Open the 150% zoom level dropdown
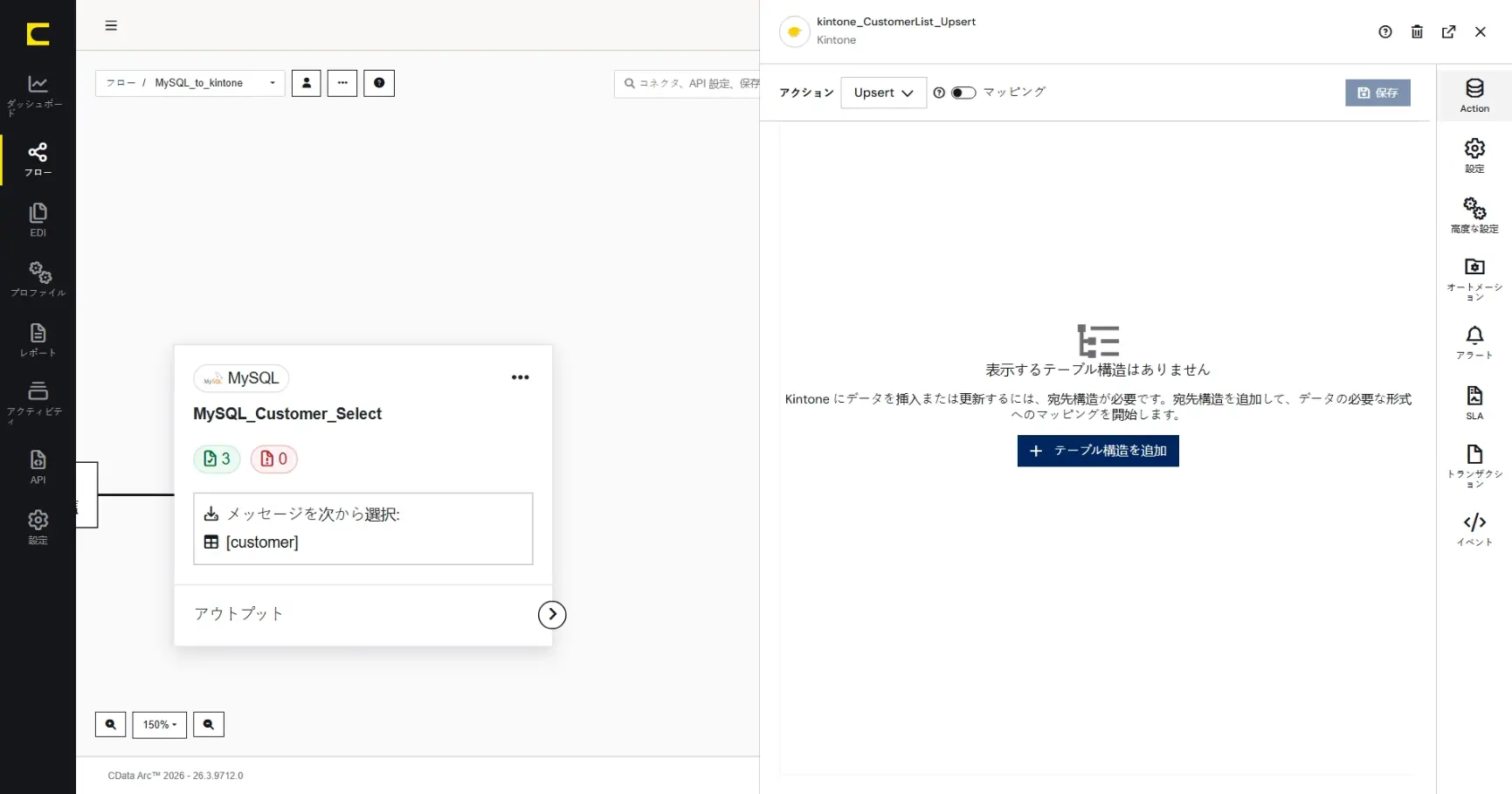The width and height of the screenshot is (1512, 794). [x=160, y=724]
